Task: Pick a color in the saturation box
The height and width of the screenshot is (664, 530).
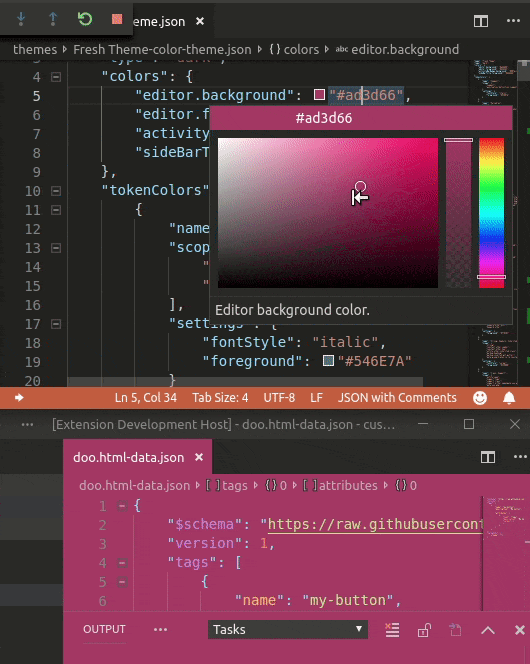Action: (x=328, y=213)
